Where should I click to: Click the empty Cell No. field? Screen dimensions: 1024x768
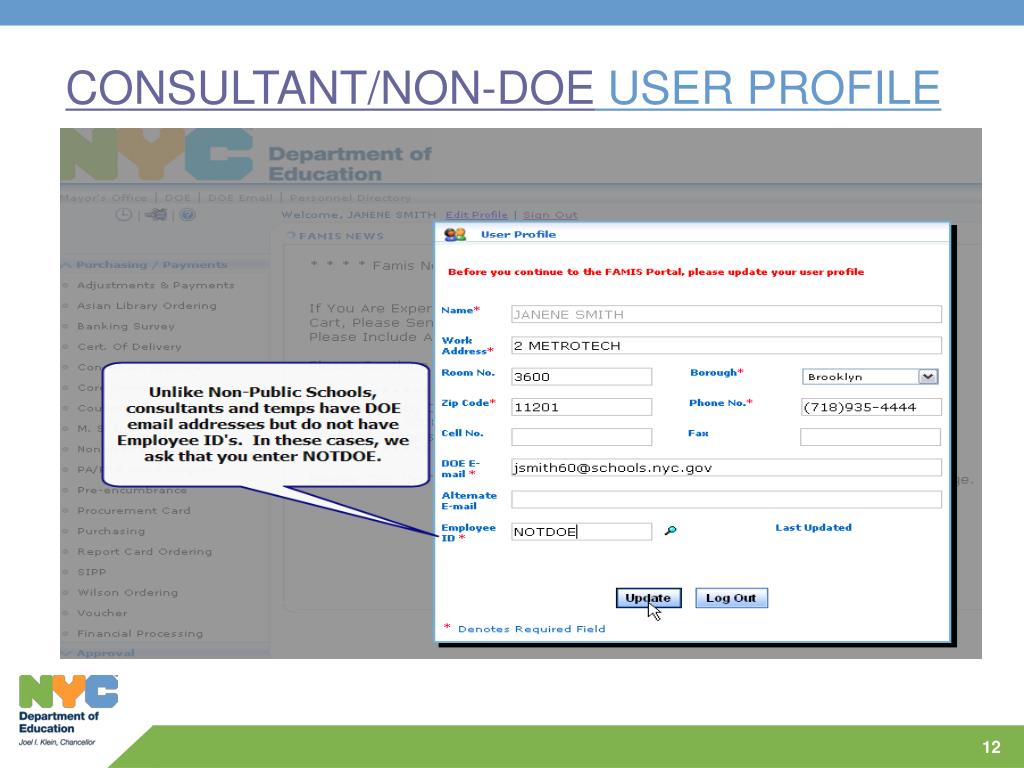(581, 437)
